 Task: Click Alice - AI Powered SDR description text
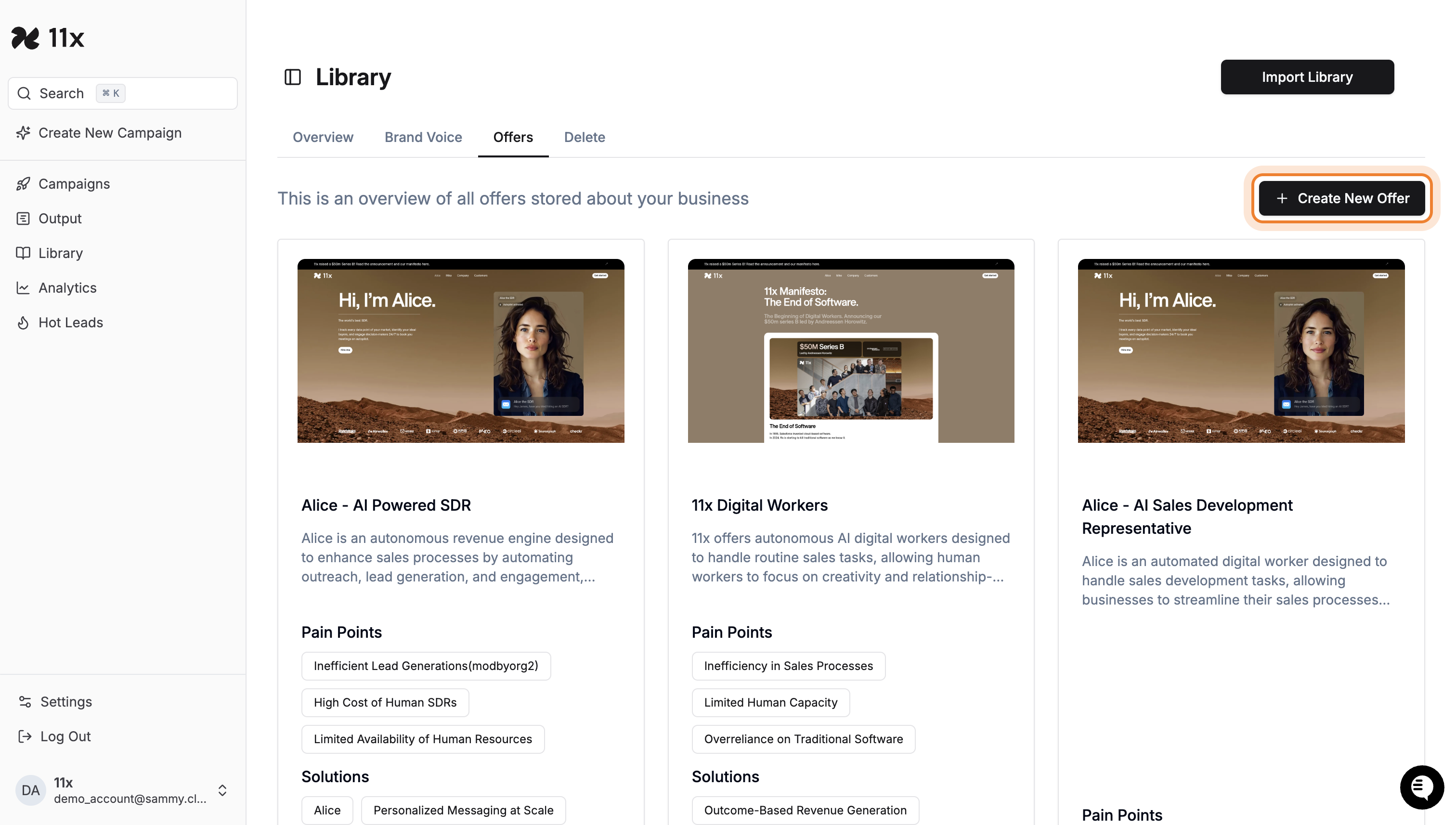click(457, 557)
